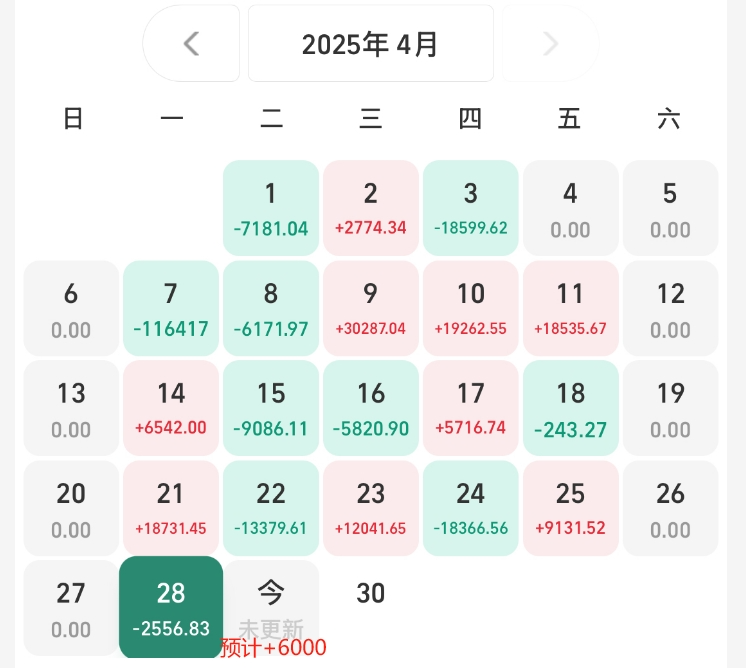Viewport: 746px width, 668px height.
Task: Go to next month with right arrow
Action: click(550, 44)
